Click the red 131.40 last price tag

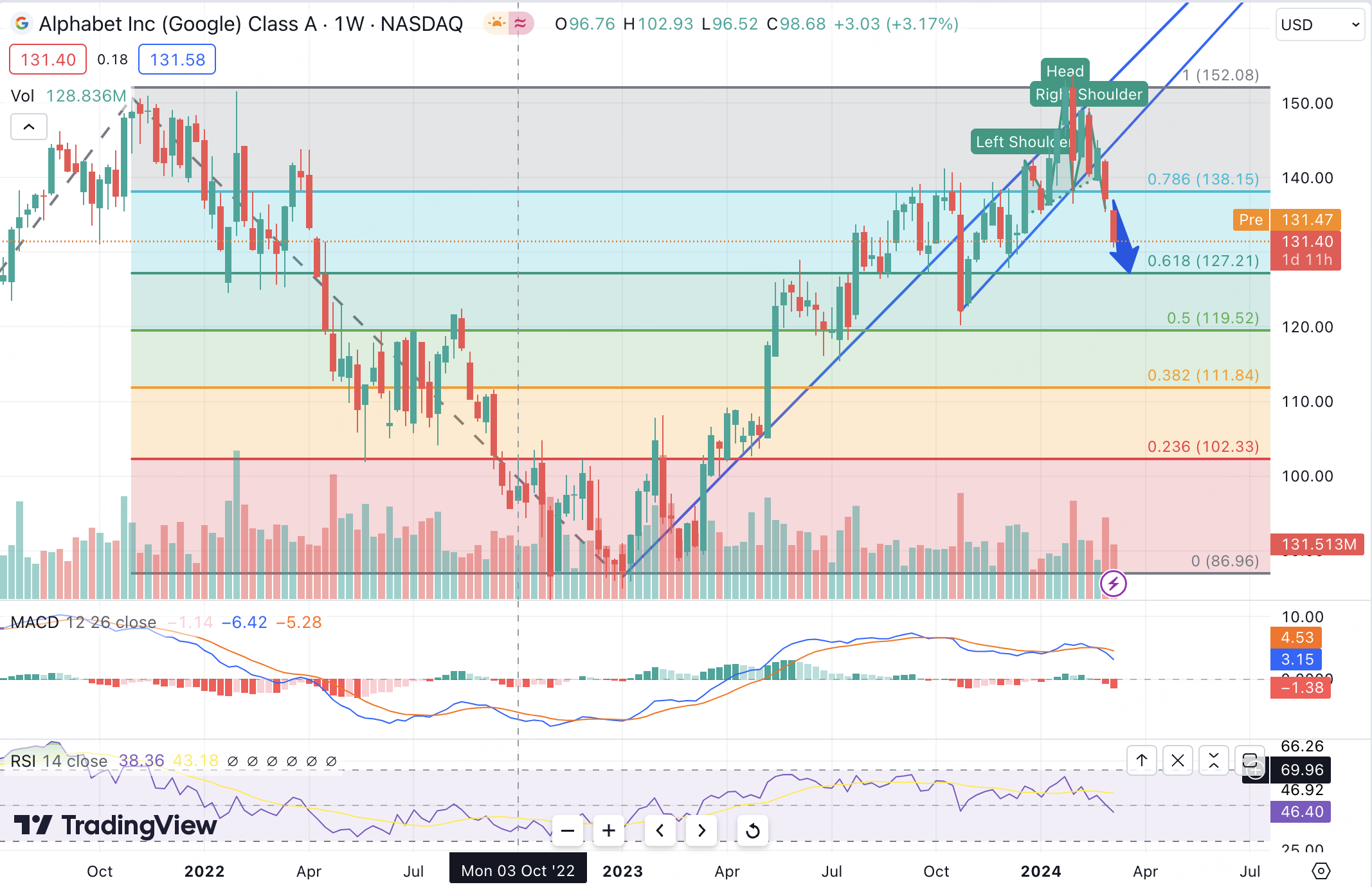click(x=1306, y=251)
